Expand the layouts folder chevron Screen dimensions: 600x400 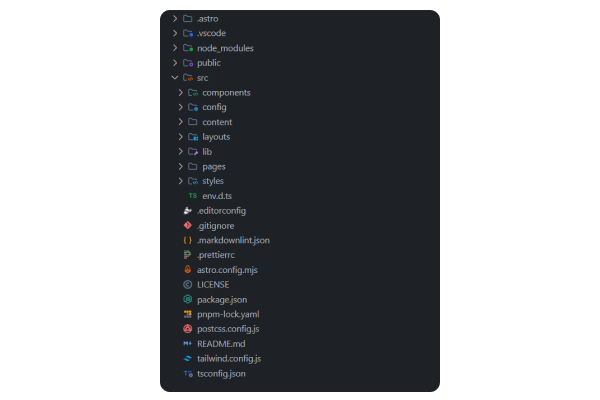tap(181, 137)
